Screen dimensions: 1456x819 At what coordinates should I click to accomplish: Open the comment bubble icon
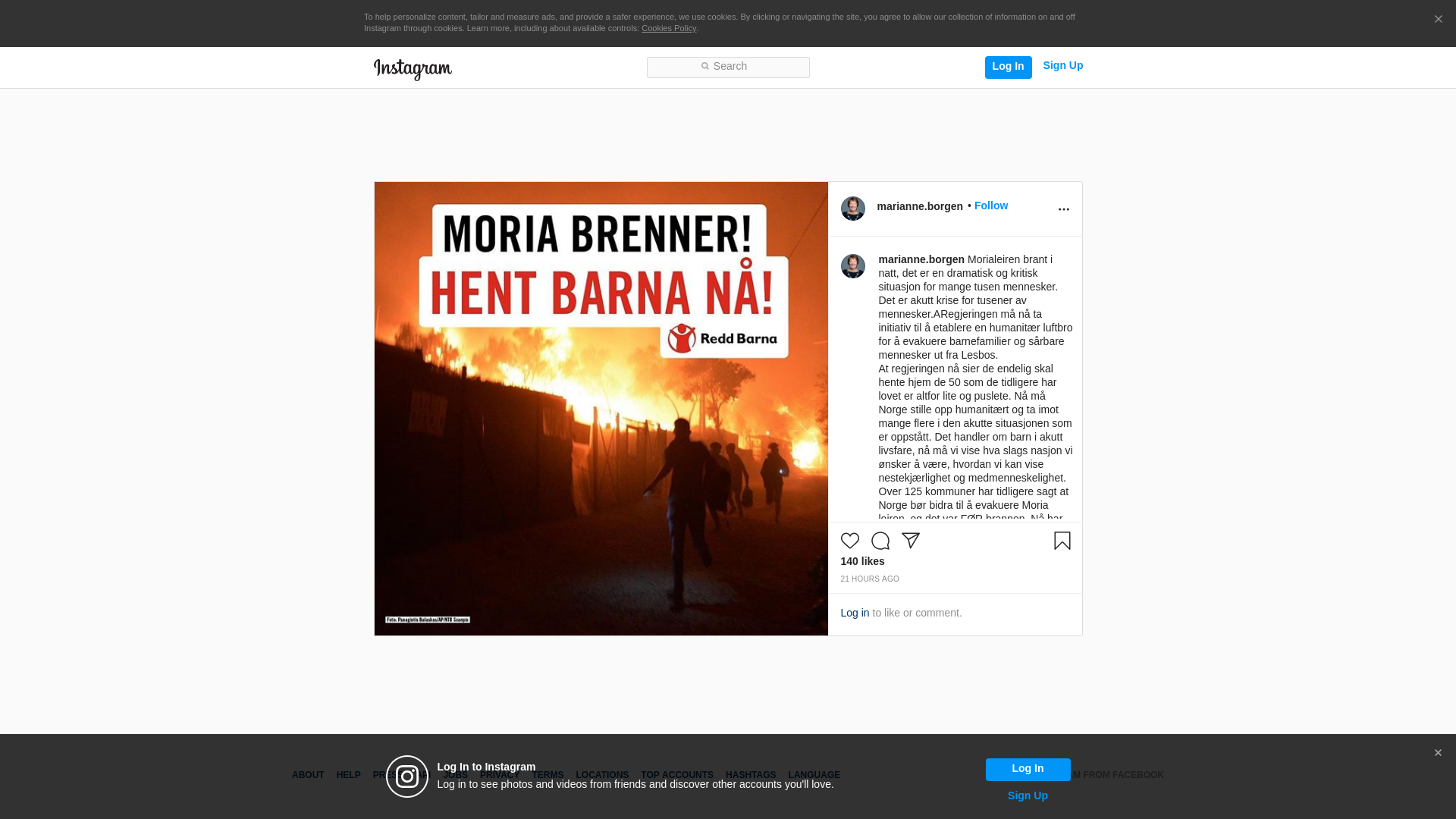(880, 541)
